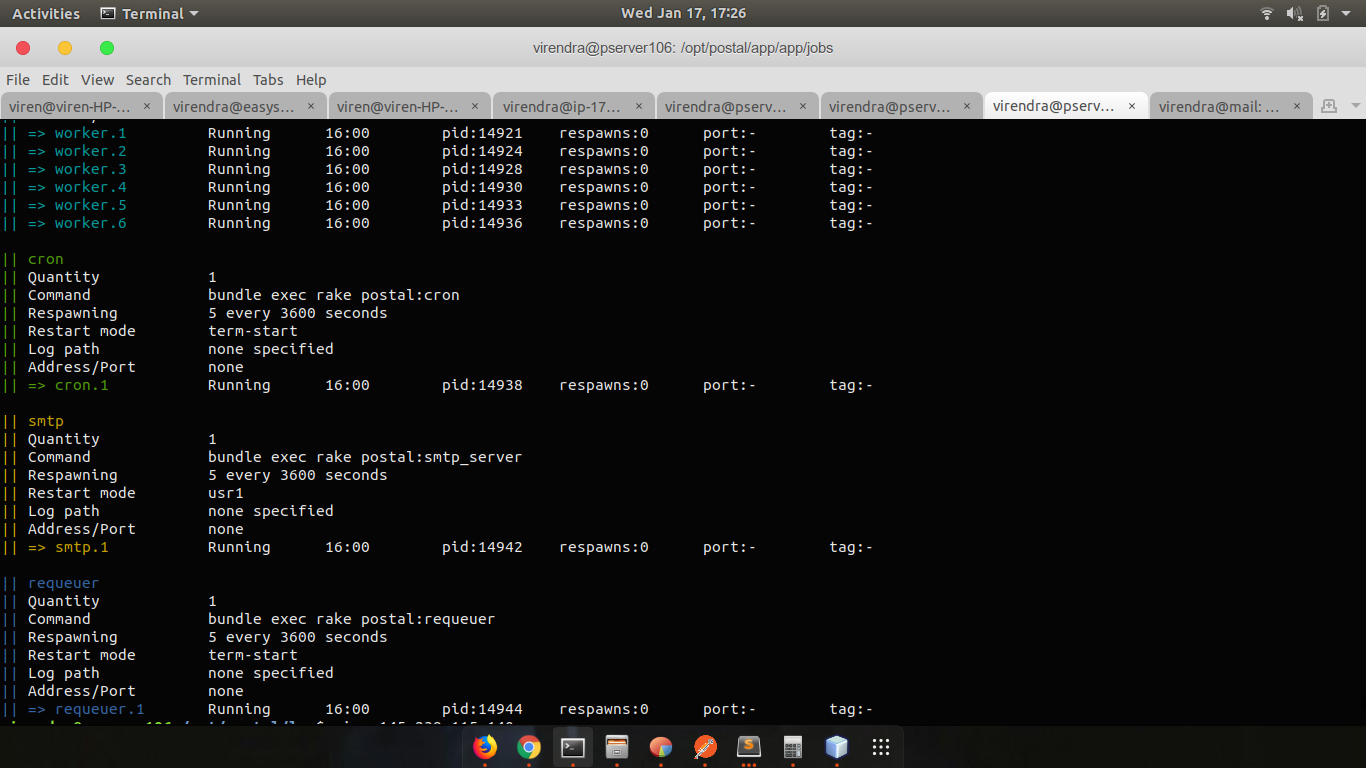Image resolution: width=1366 pixels, height=768 pixels.
Task: Close the virendra@mail terminal tab
Action: 1297,105
